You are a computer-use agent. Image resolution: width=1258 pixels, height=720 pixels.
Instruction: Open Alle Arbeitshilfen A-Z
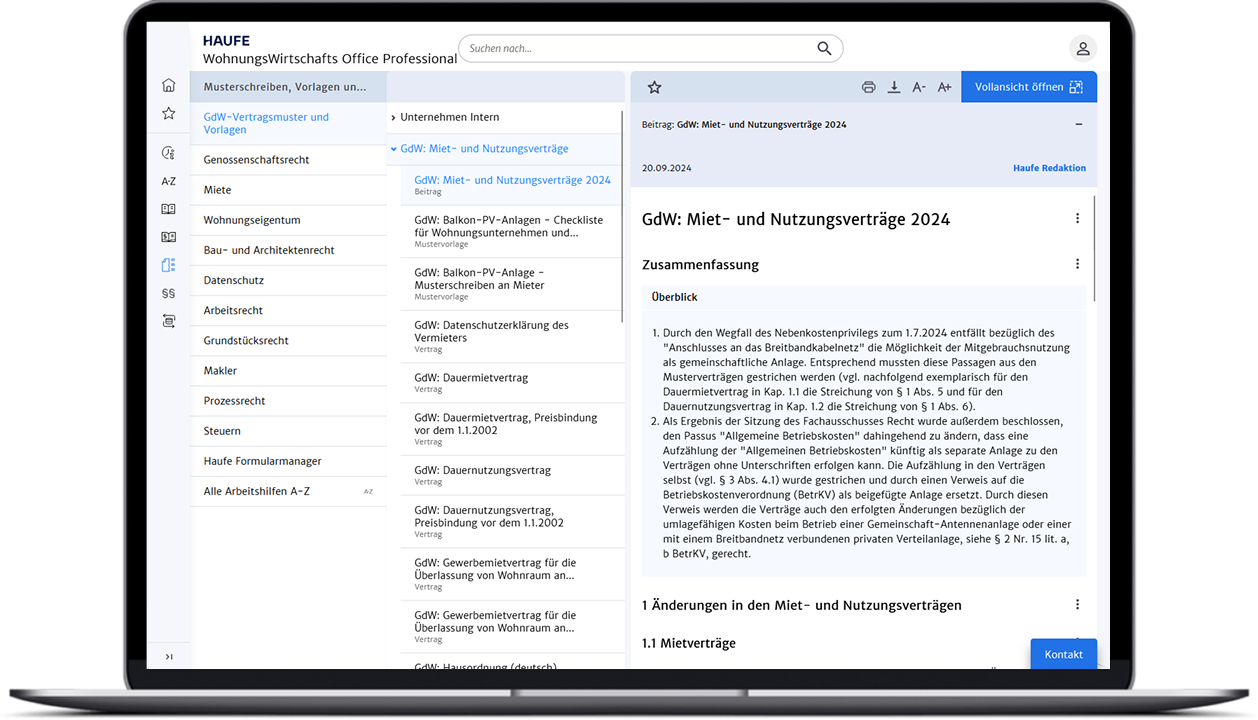click(x=288, y=491)
